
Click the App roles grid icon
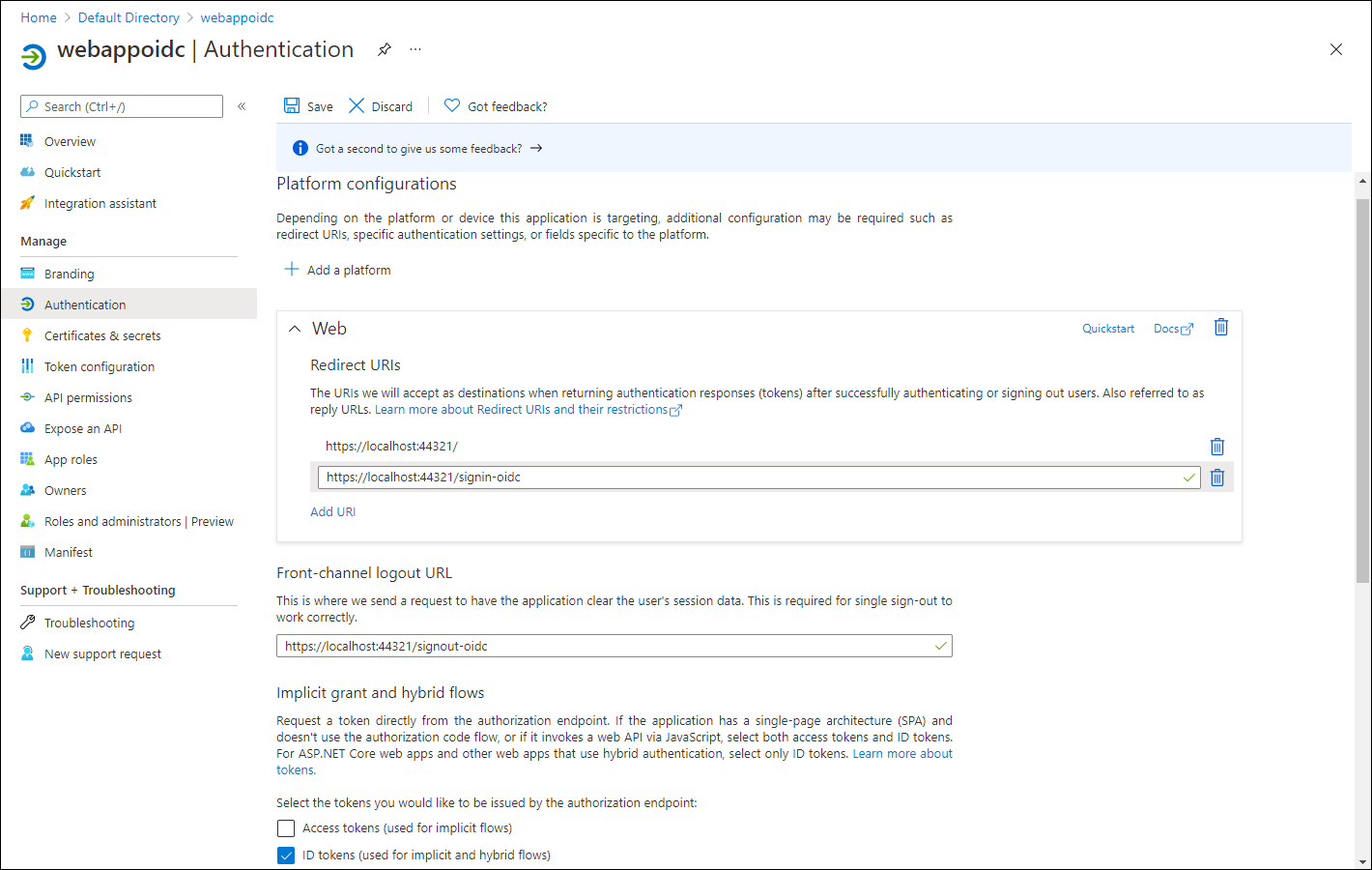point(27,459)
